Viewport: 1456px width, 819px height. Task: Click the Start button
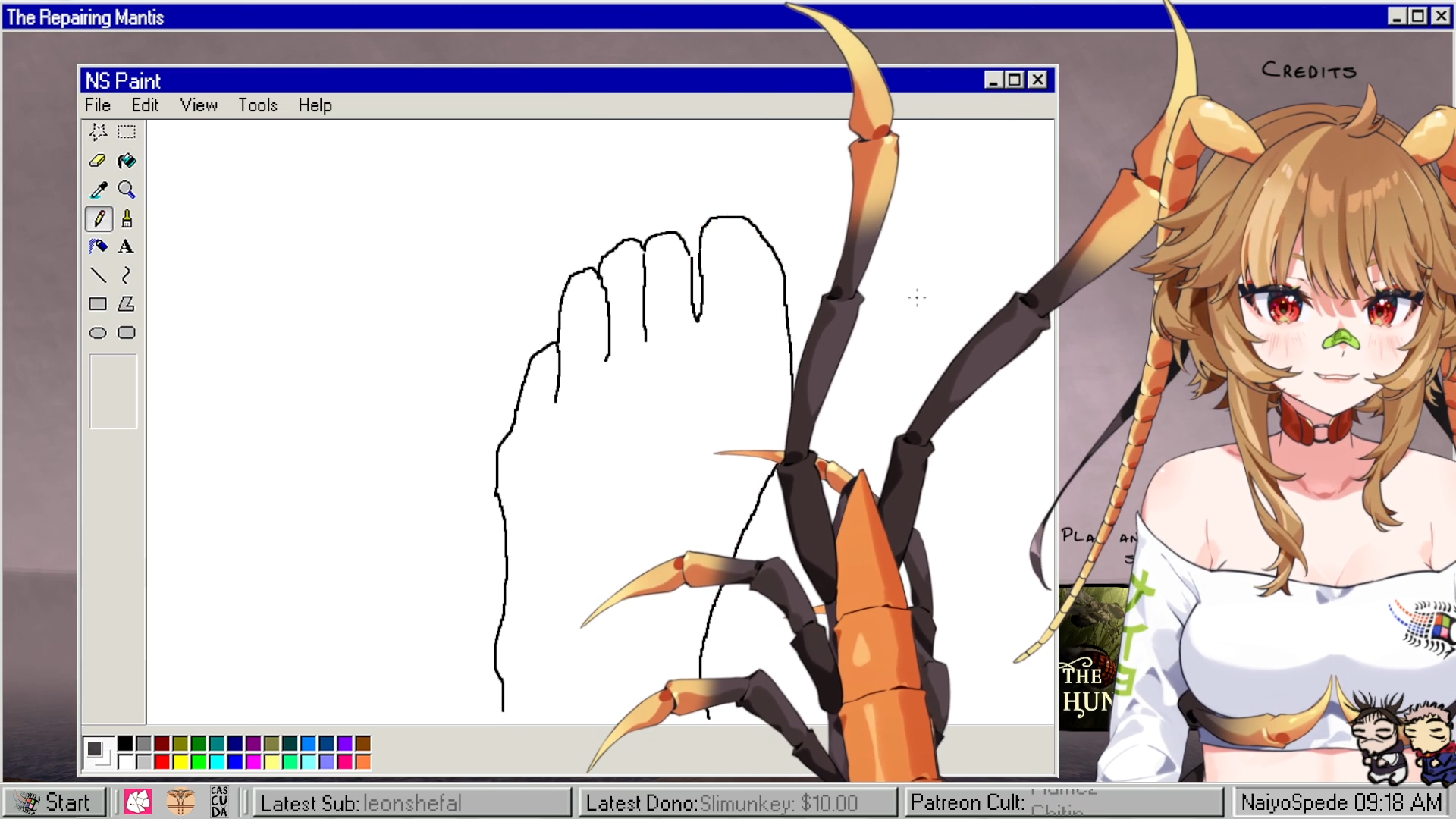[x=53, y=802]
